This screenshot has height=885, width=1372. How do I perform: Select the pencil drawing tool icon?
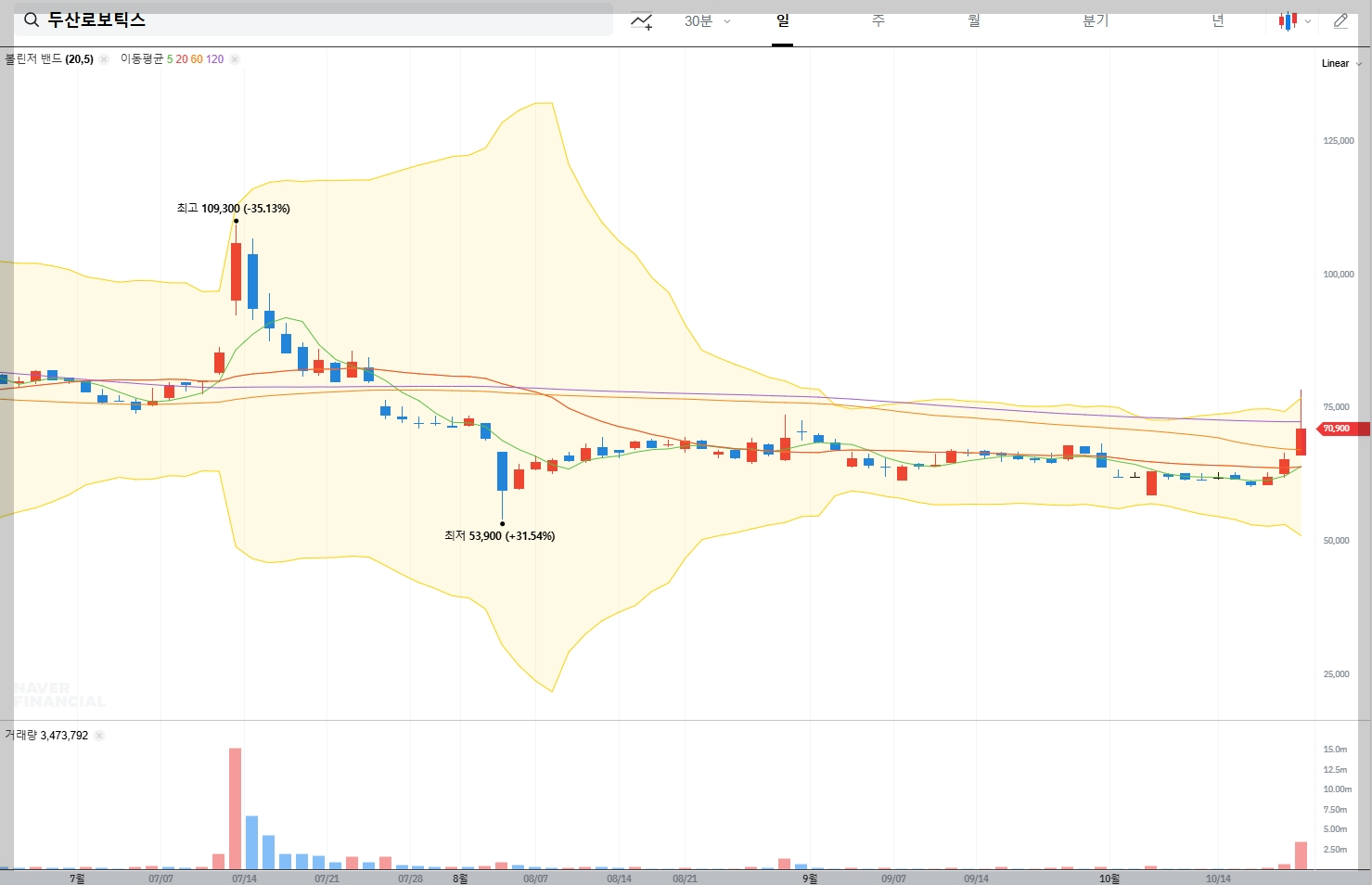point(1340,20)
